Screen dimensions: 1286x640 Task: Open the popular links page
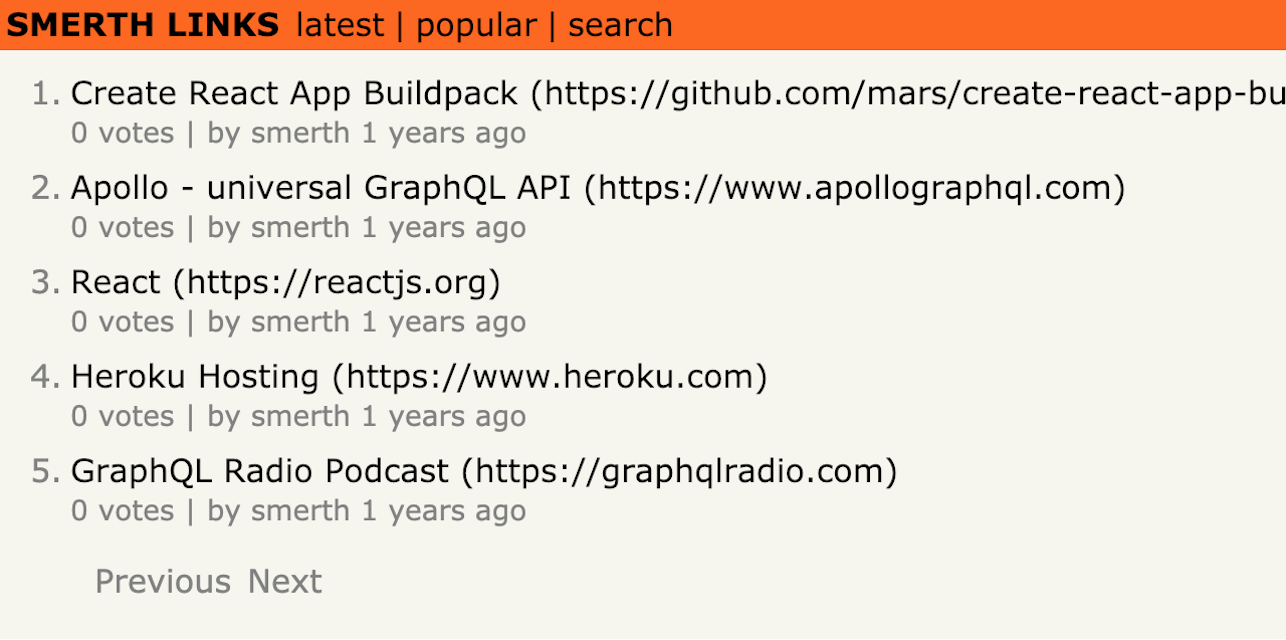[476, 25]
